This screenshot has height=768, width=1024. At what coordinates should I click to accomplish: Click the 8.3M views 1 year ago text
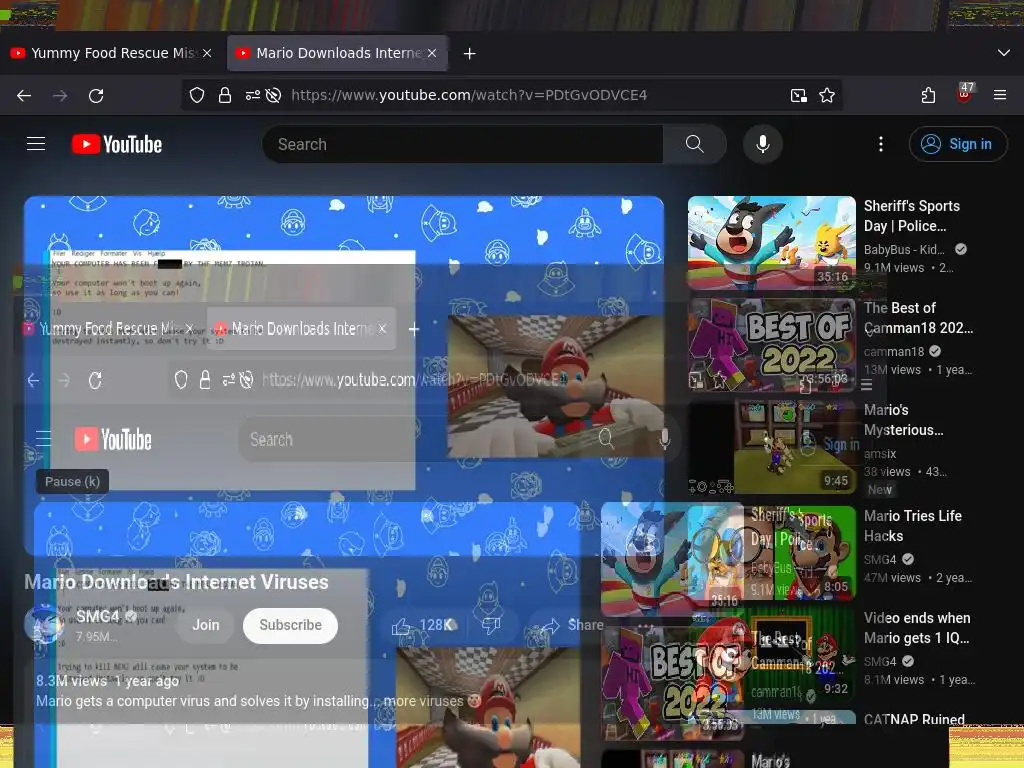108,680
